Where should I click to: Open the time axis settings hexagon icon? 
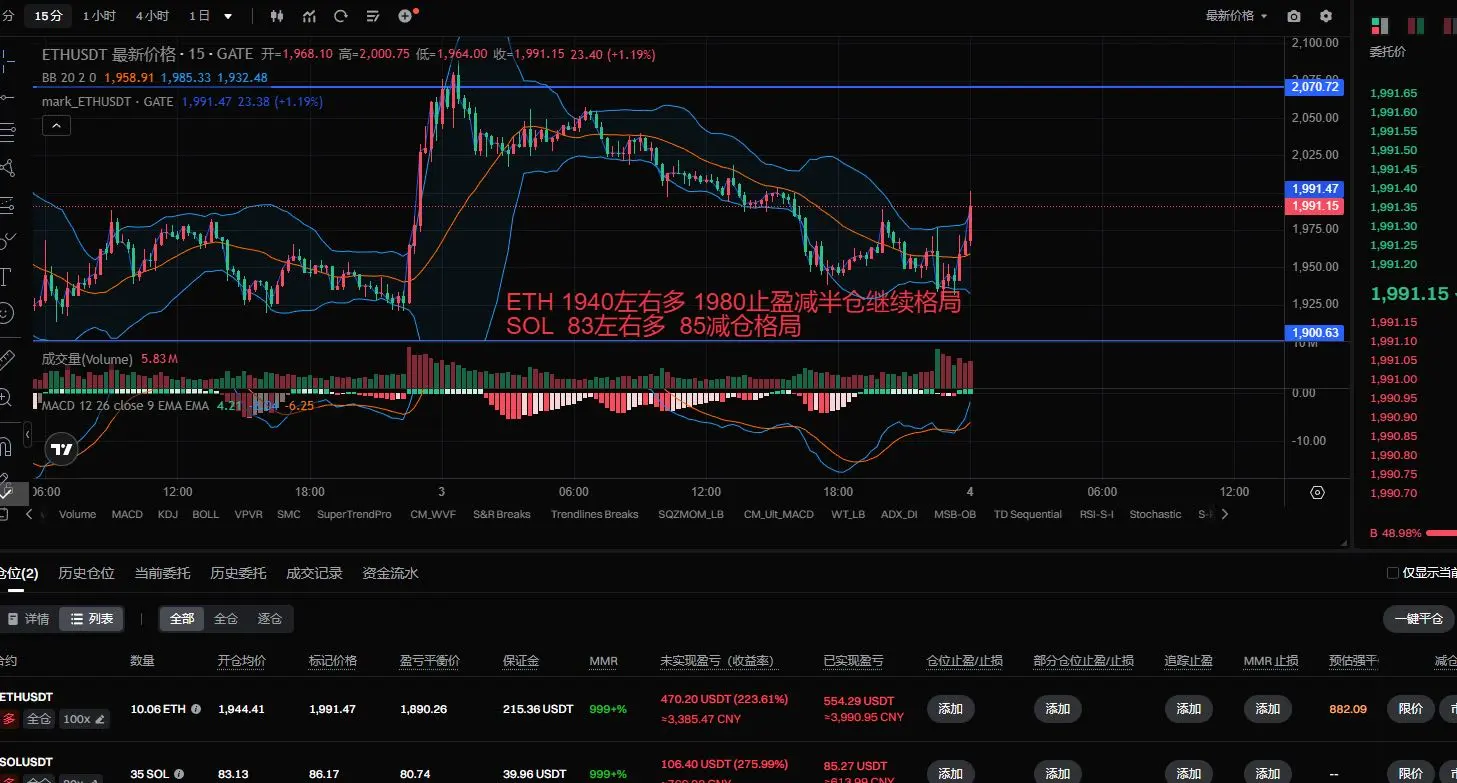point(1317,492)
